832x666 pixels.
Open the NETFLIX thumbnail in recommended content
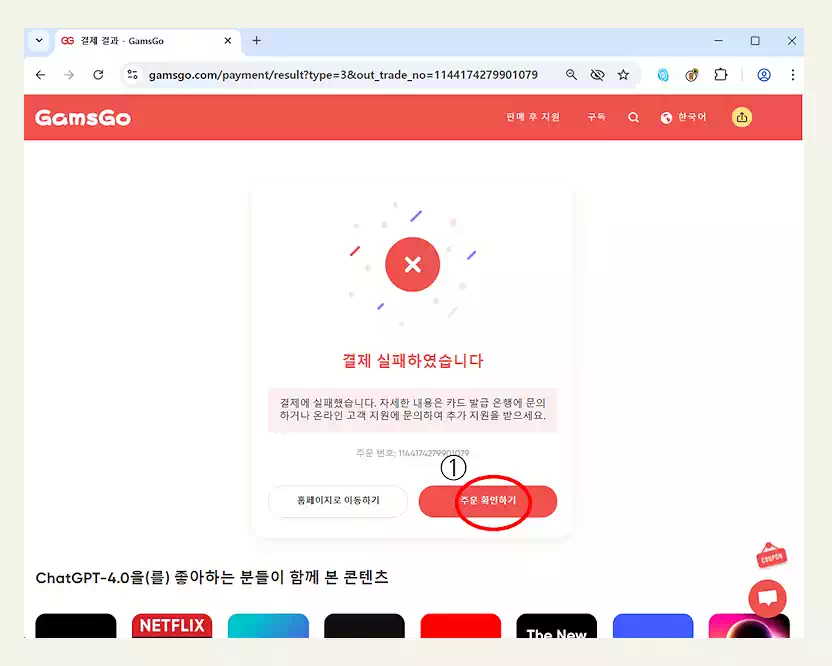point(171,627)
